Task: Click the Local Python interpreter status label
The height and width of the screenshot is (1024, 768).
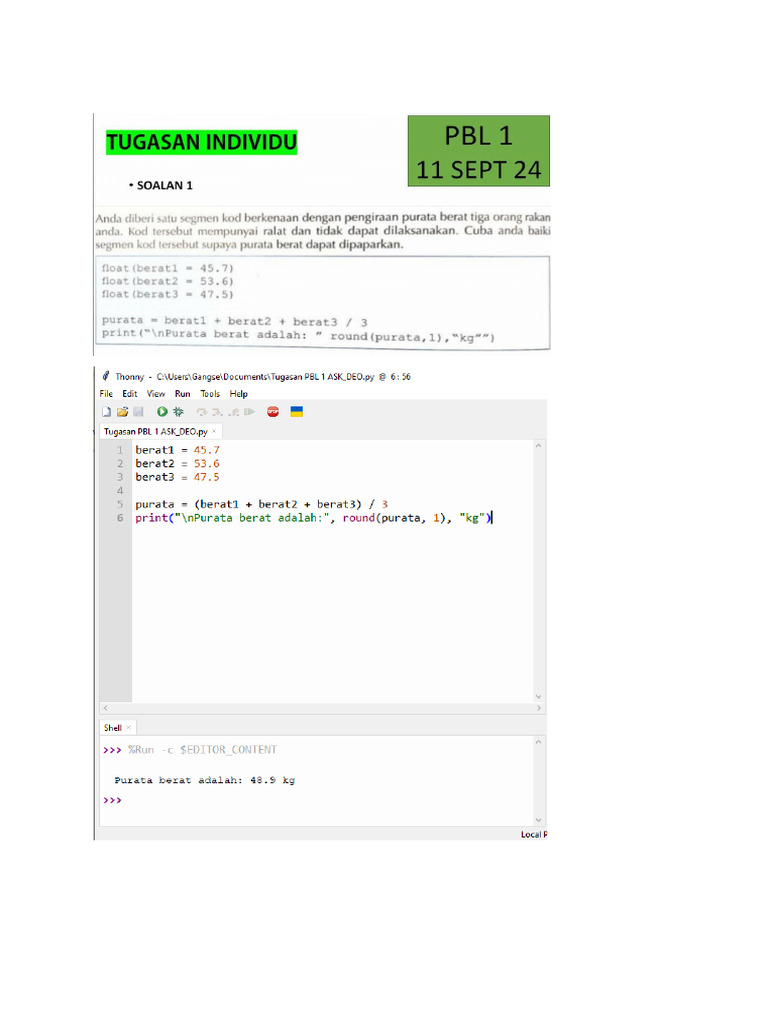Action: point(534,835)
